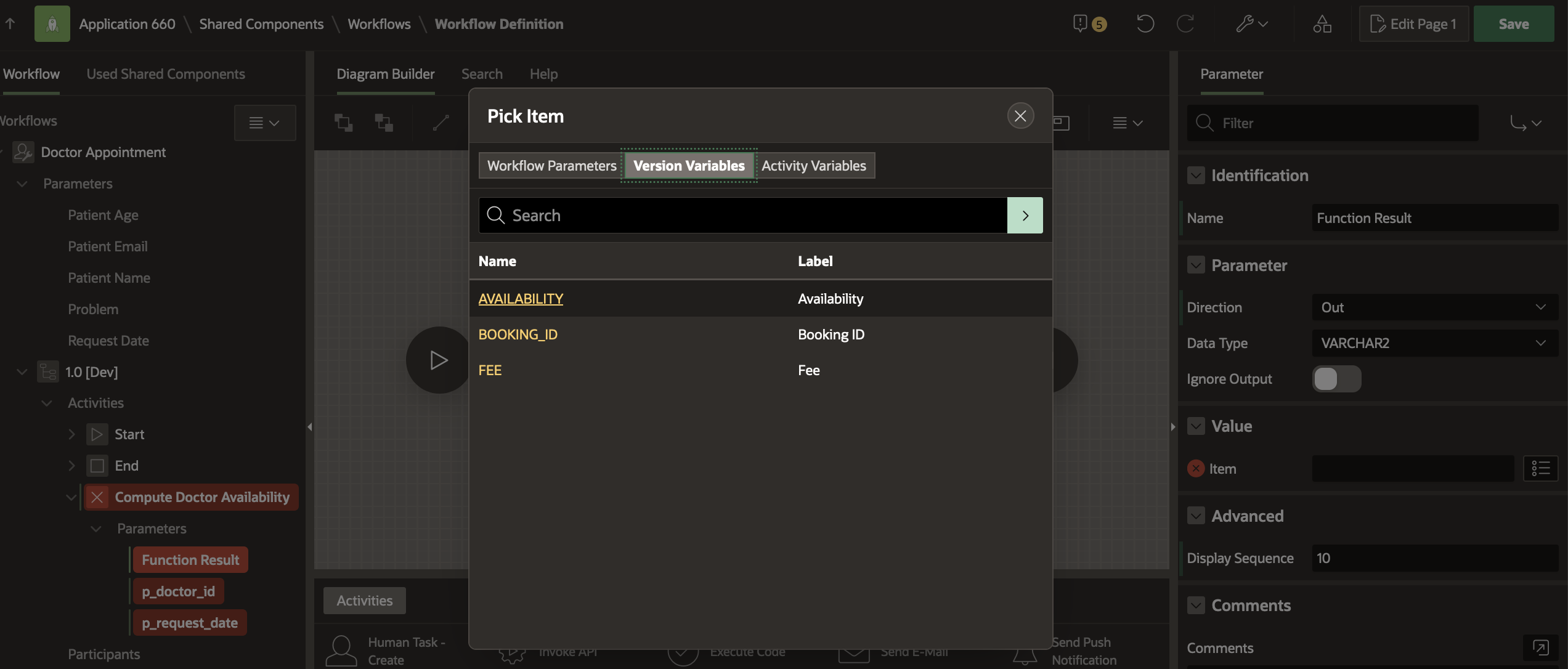
Task: Toggle the Ignore Output switch
Action: point(1336,379)
